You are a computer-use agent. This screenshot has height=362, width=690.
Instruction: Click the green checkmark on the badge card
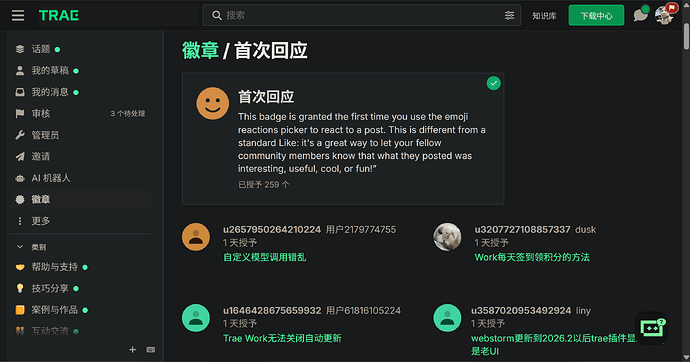point(494,83)
